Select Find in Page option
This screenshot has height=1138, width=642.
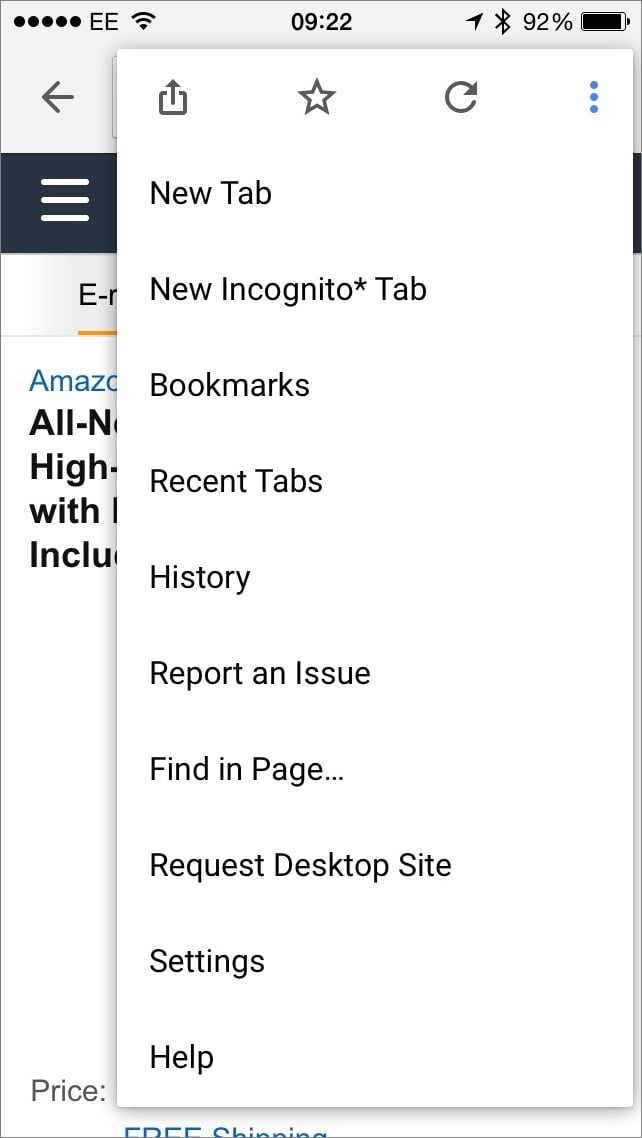tap(247, 769)
